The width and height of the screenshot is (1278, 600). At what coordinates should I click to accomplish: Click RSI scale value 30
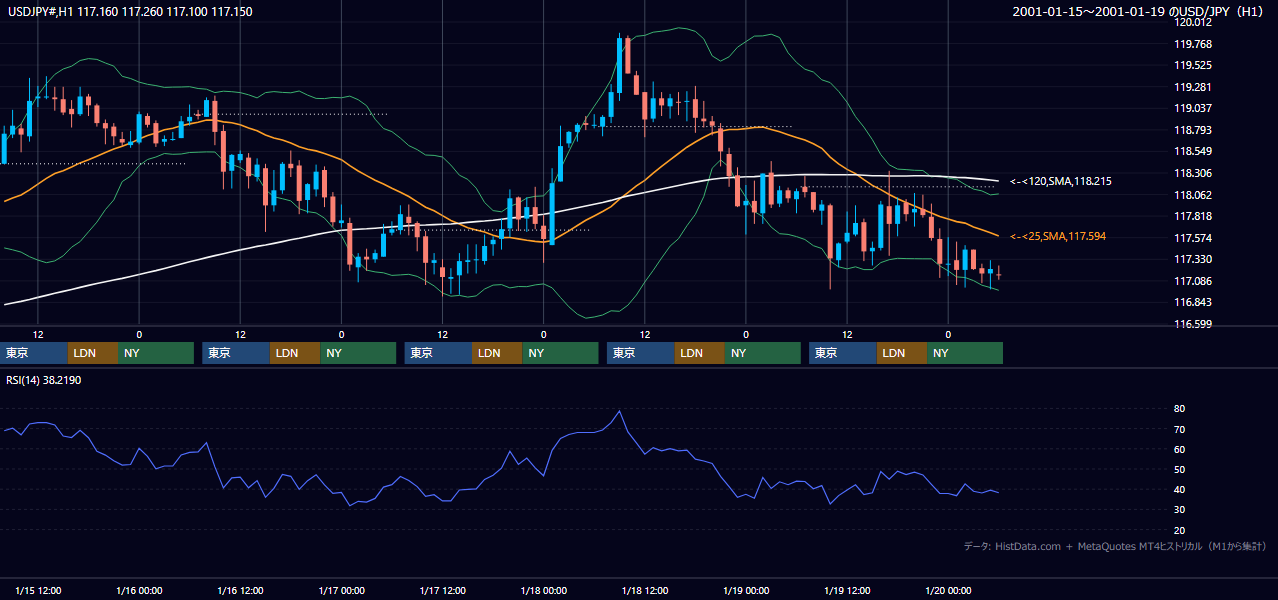[1179, 510]
